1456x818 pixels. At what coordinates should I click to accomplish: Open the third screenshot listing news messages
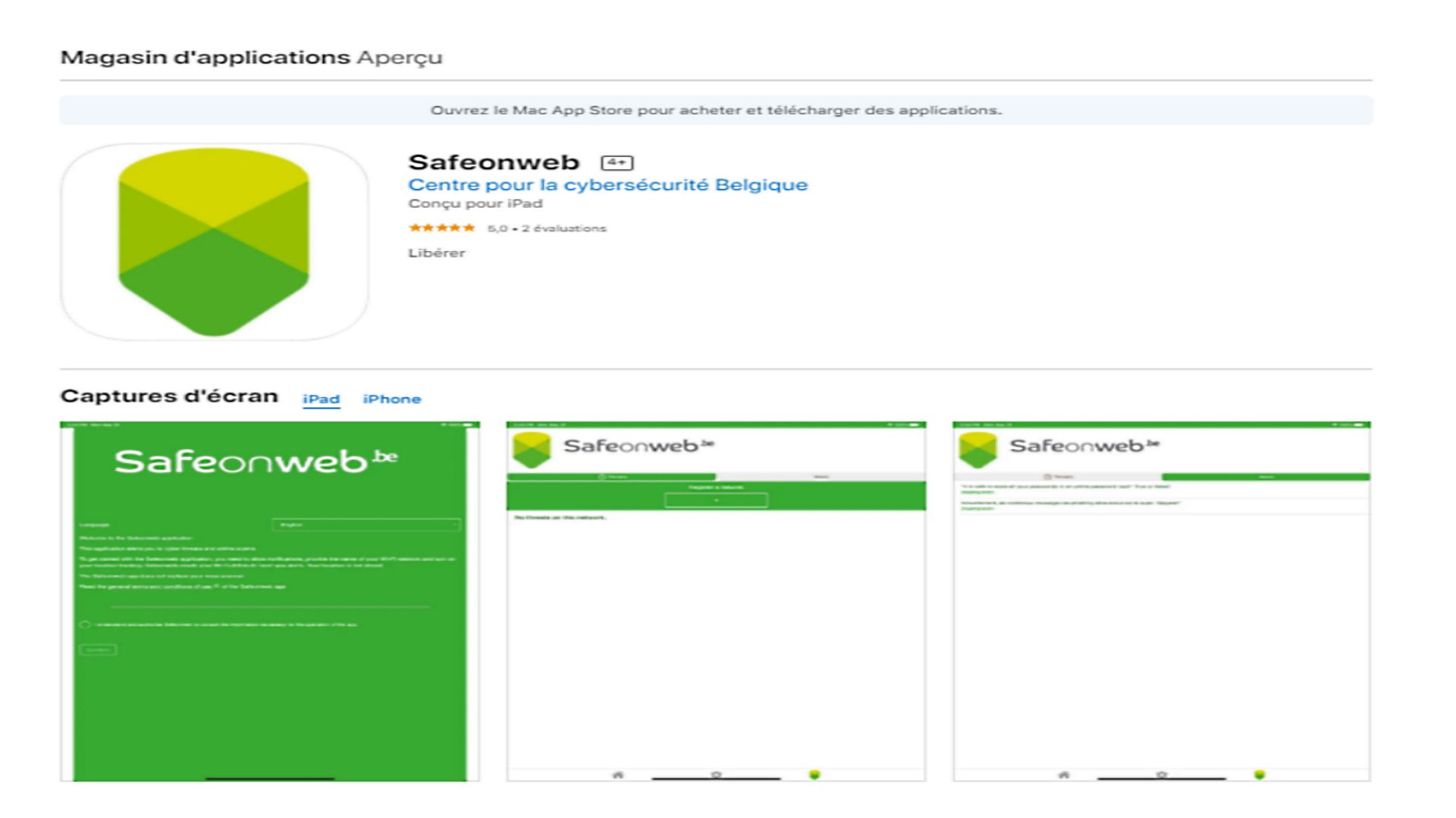[1162, 601]
